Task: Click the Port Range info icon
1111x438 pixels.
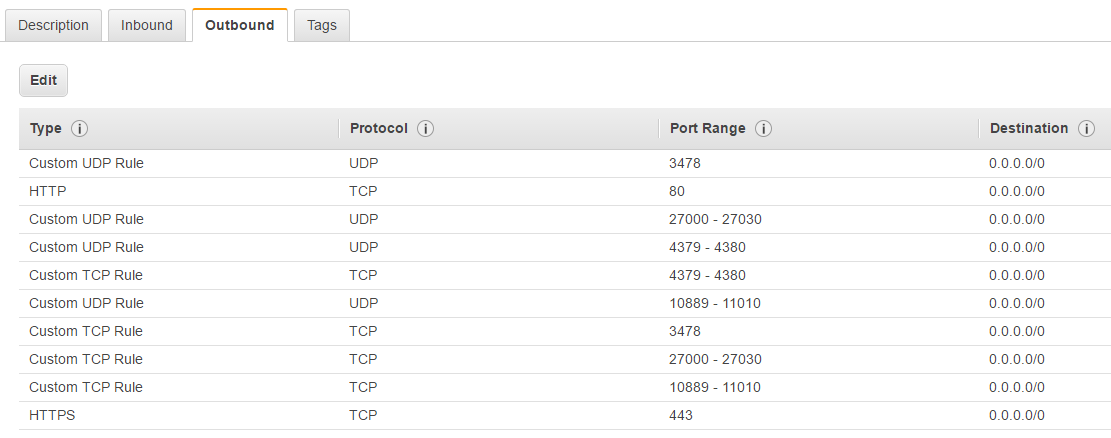Action: coord(763,129)
